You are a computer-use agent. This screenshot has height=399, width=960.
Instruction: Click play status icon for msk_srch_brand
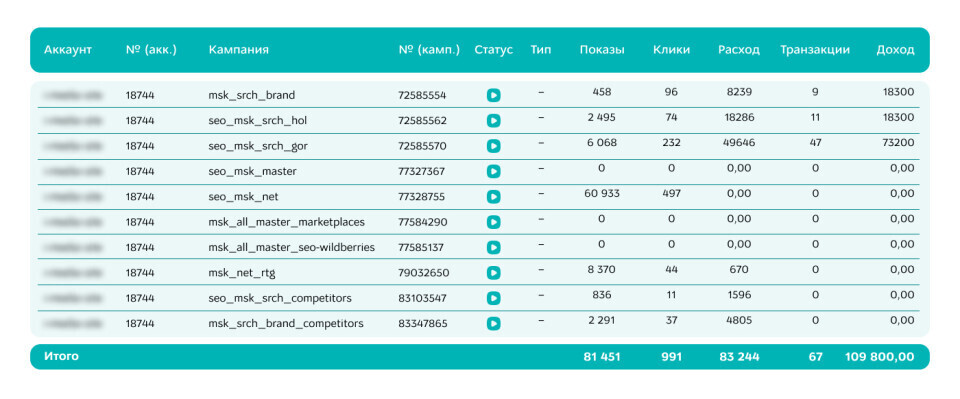tap(493, 95)
